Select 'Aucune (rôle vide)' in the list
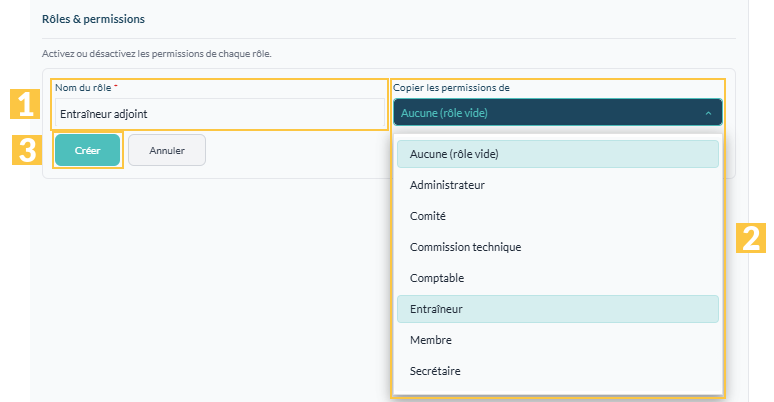This screenshot has width=774, height=402. click(x=558, y=154)
